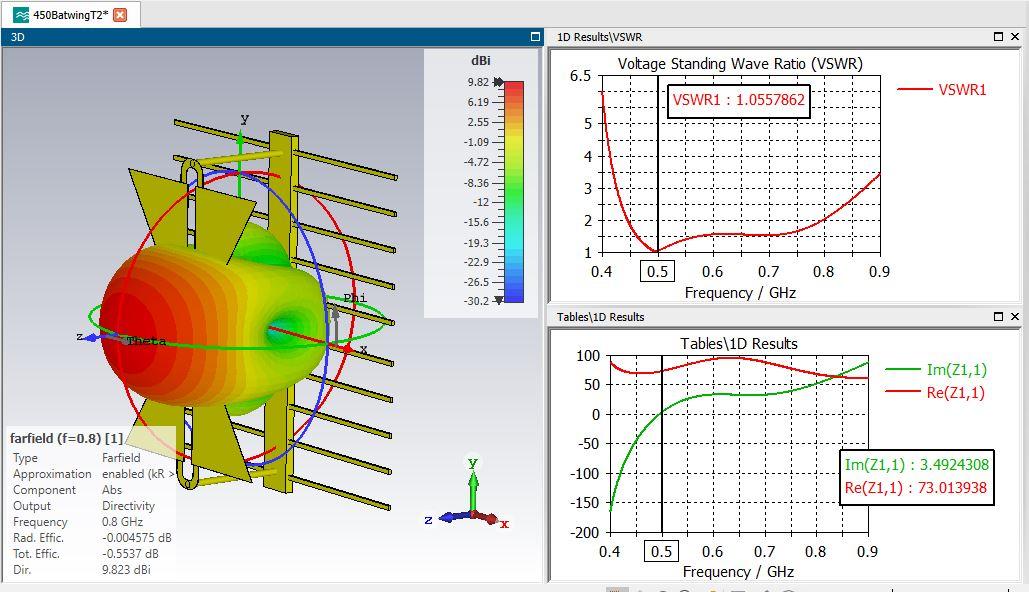1029x592 pixels.
Task: Maximize the 1D Results\VSWR panel
Action: point(998,37)
